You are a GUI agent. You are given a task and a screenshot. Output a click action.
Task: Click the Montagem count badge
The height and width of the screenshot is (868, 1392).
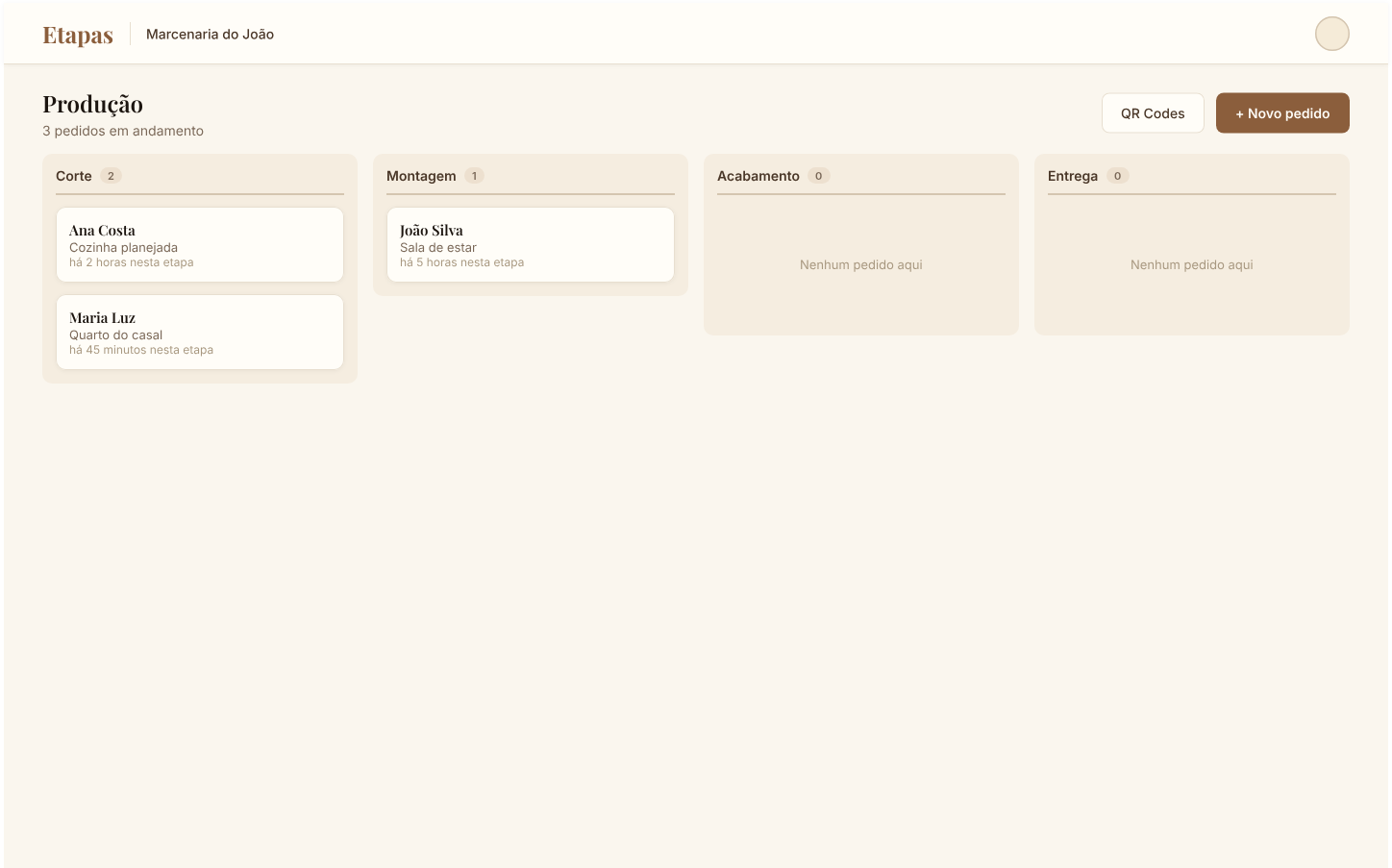473,176
